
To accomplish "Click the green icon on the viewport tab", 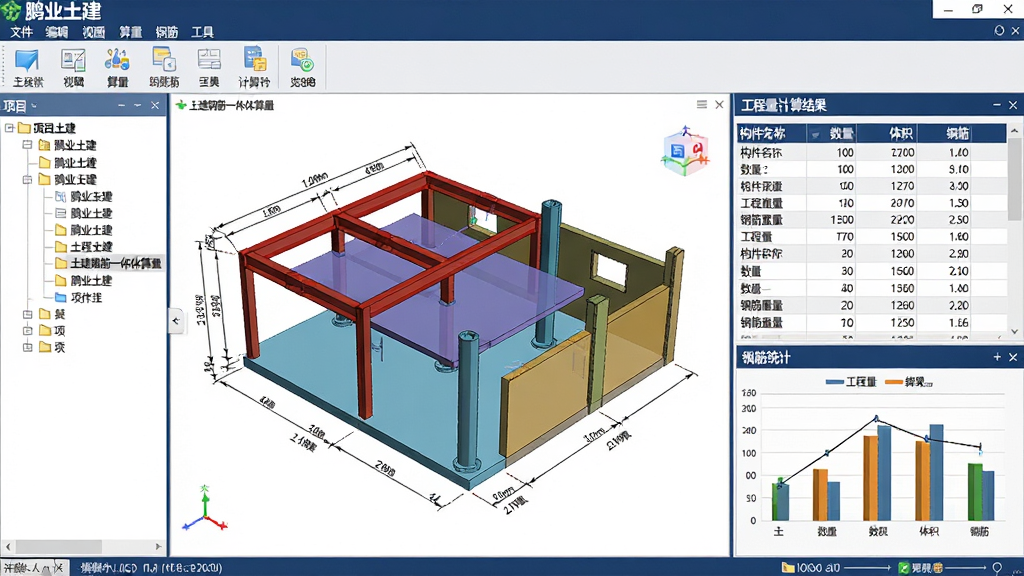I will click(181, 105).
